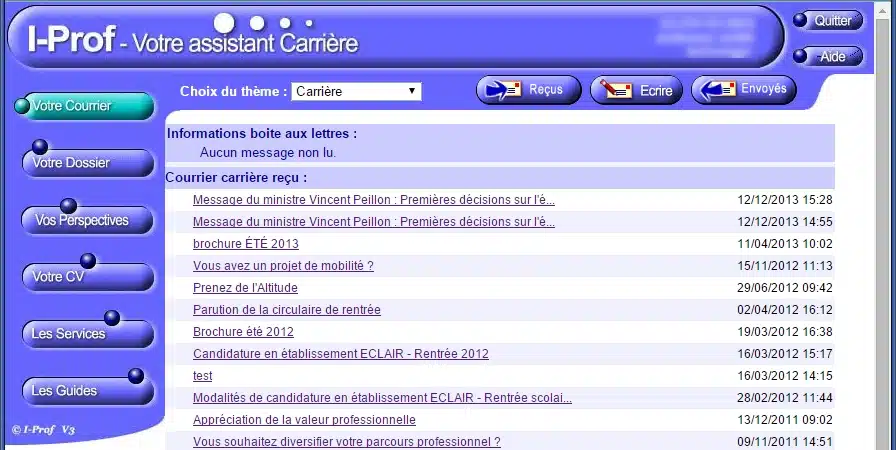Open the Brochure été 2012 message
Viewport: 896px width, 450px height.
pos(243,332)
